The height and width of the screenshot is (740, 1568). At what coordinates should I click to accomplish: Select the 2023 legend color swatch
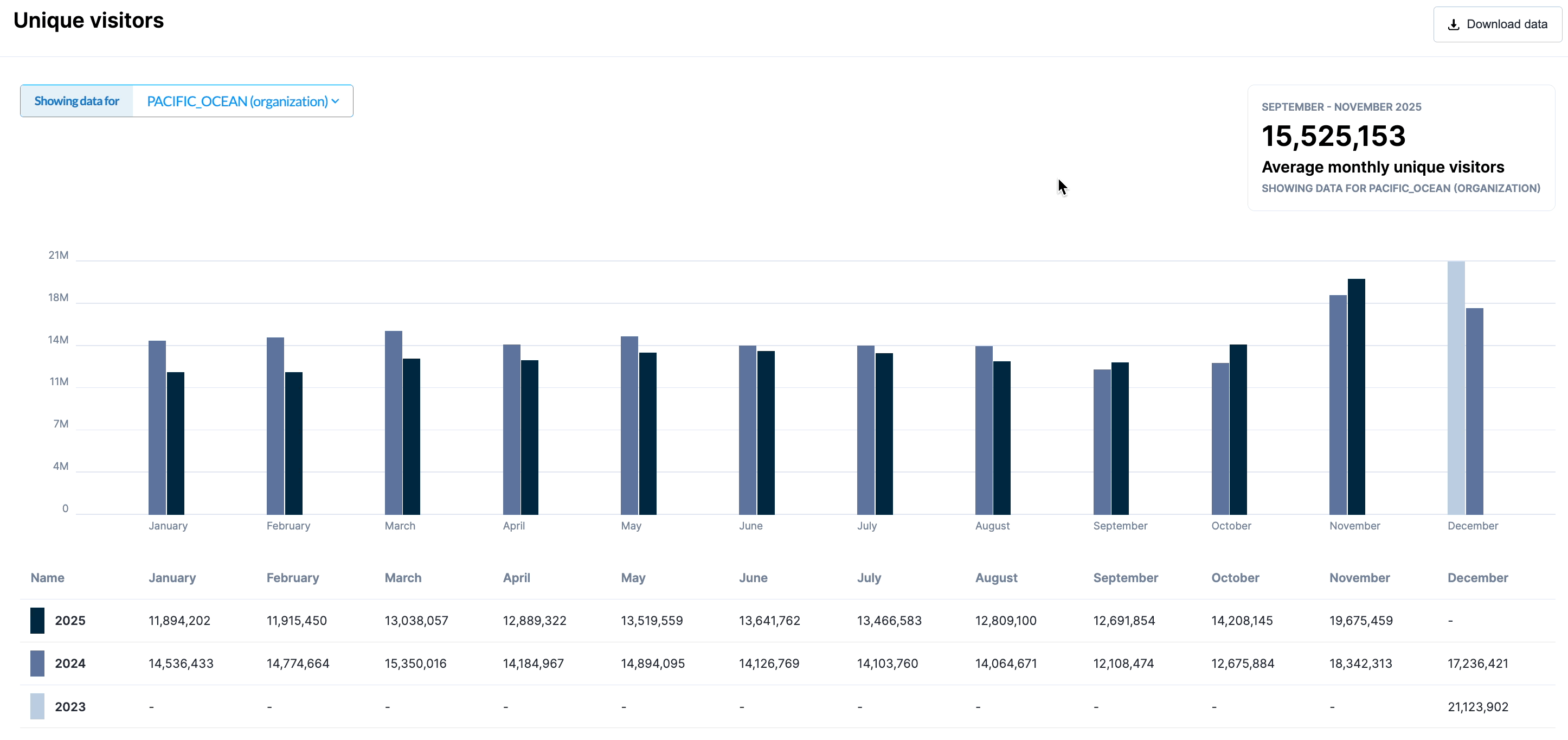(37, 706)
